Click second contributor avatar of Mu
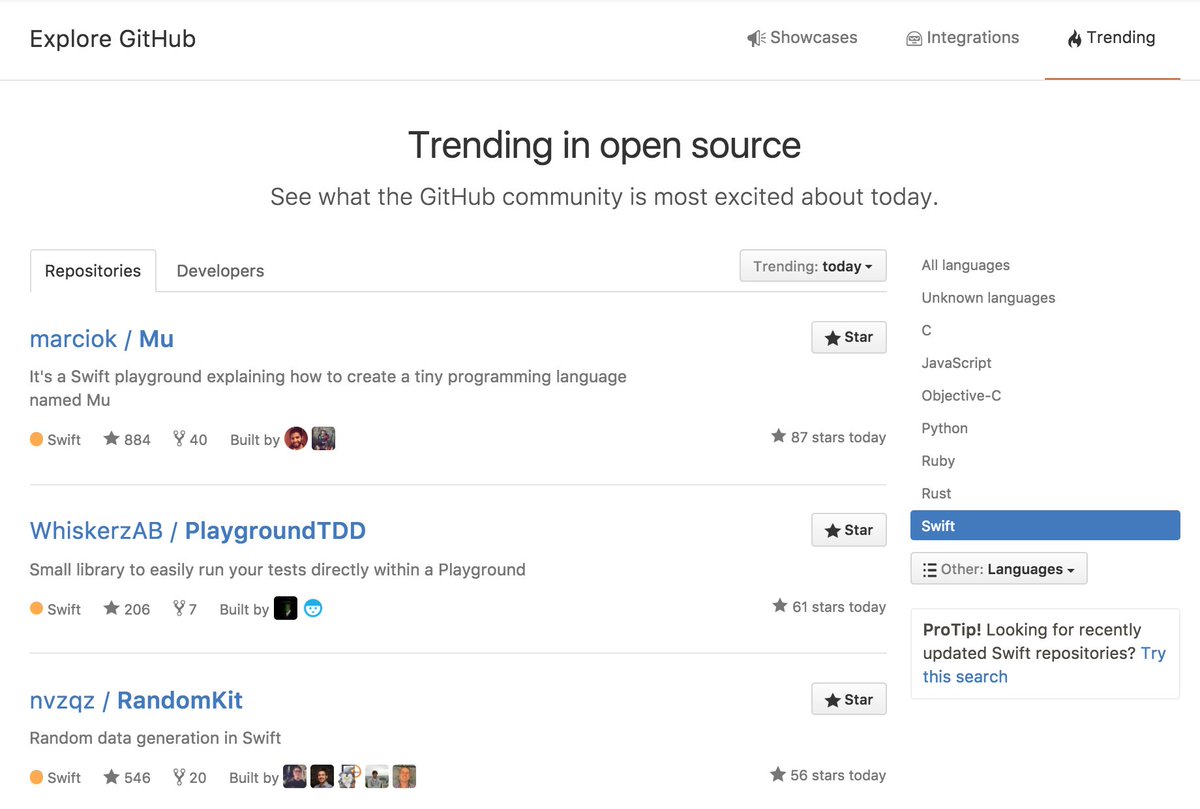This screenshot has height=809, width=1200. coord(323,439)
